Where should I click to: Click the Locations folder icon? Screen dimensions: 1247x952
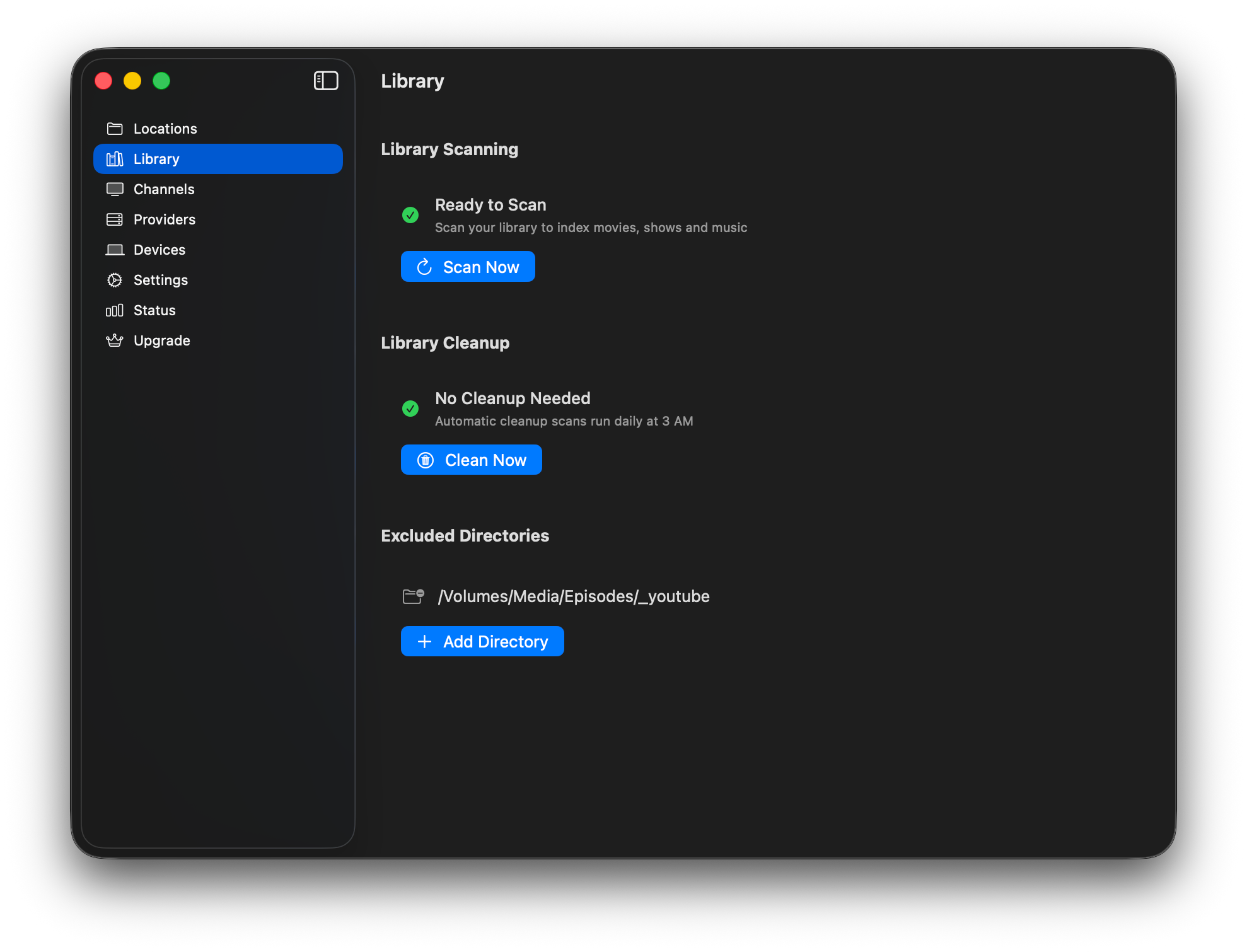pyautogui.click(x=115, y=129)
